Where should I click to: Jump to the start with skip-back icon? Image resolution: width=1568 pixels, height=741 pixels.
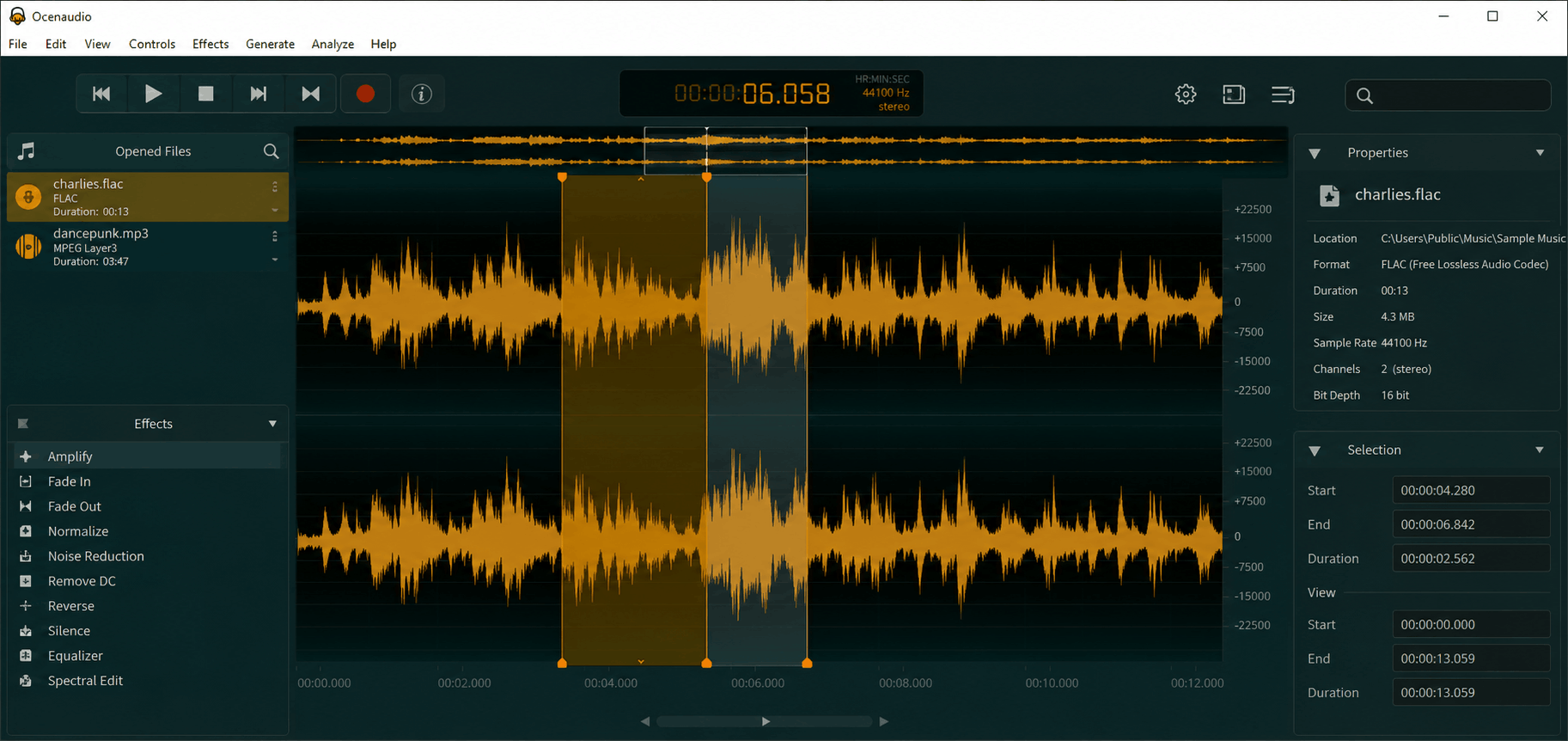(x=101, y=94)
